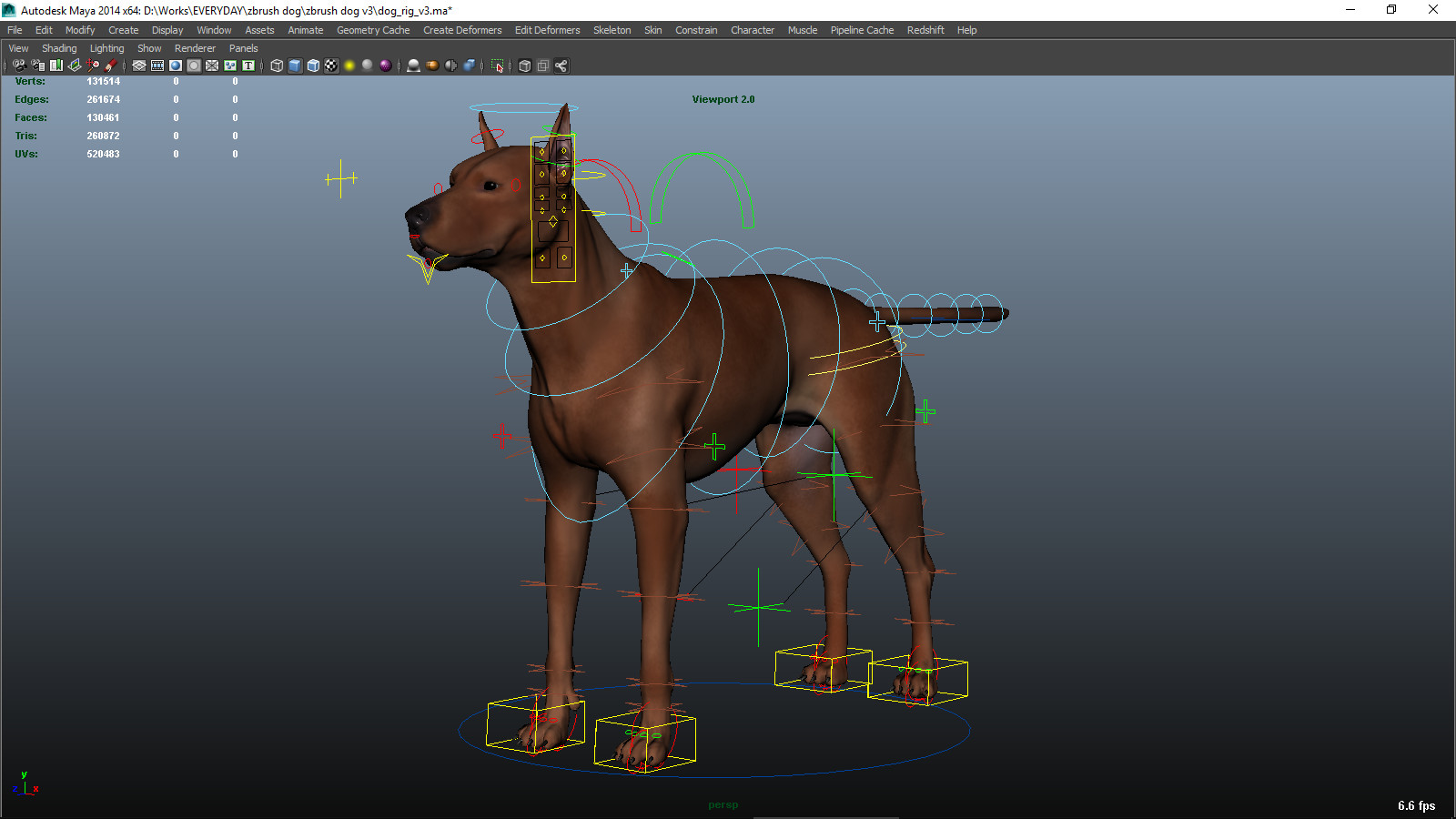Screen dimensions: 1456x819
Task: Activate the Isolate Select marquee button
Action: click(497, 65)
